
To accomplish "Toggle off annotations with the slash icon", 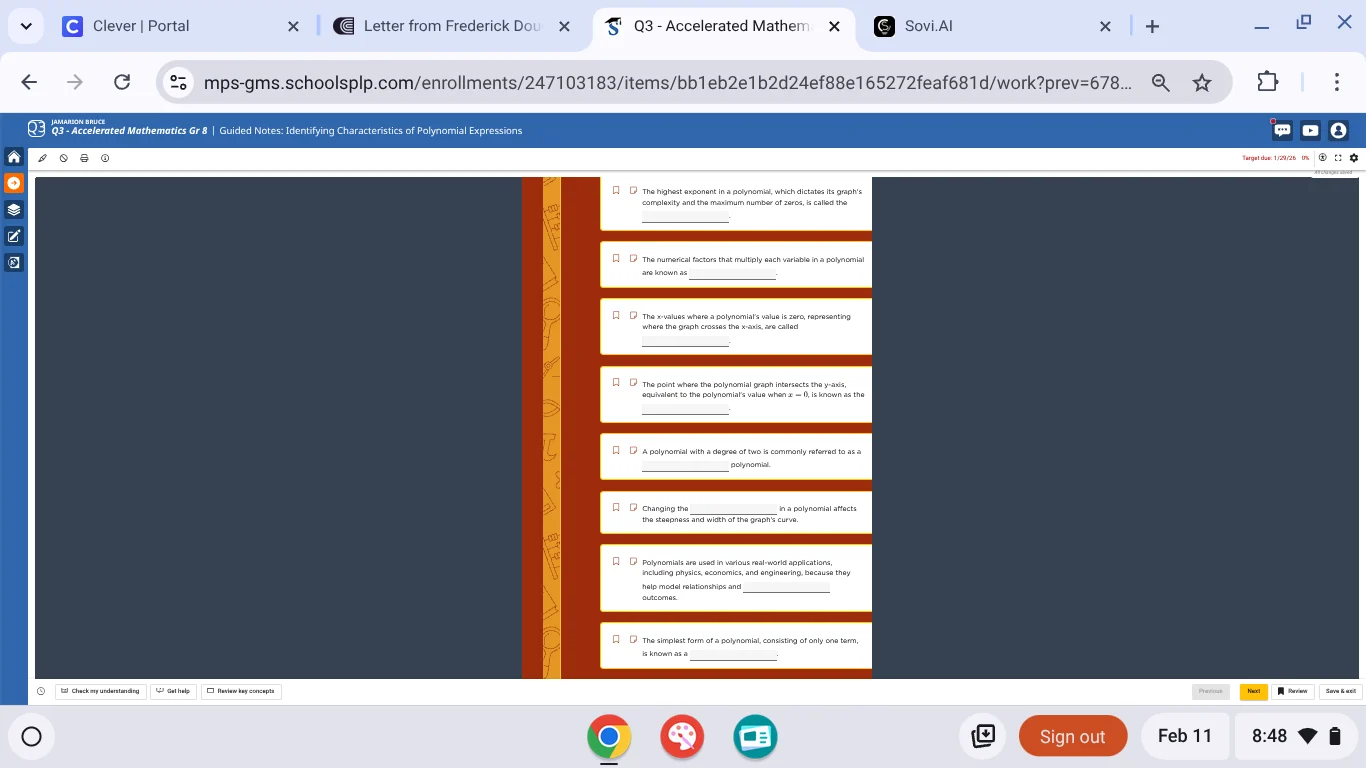I will point(63,157).
